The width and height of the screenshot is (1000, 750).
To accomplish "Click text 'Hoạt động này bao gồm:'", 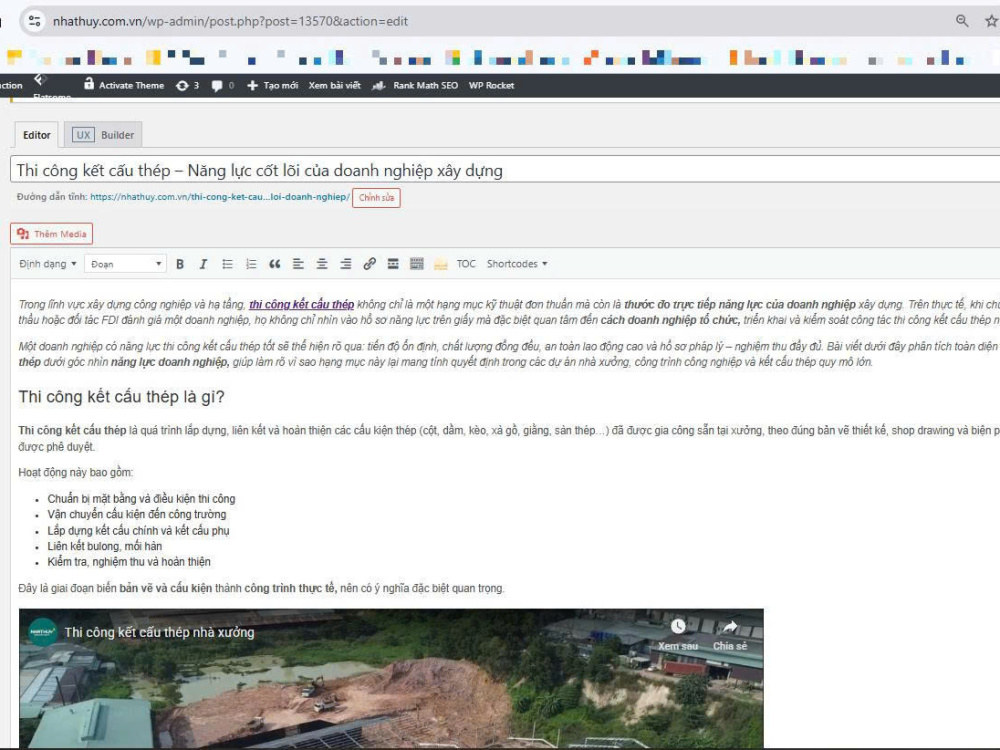I will pos(75,473).
